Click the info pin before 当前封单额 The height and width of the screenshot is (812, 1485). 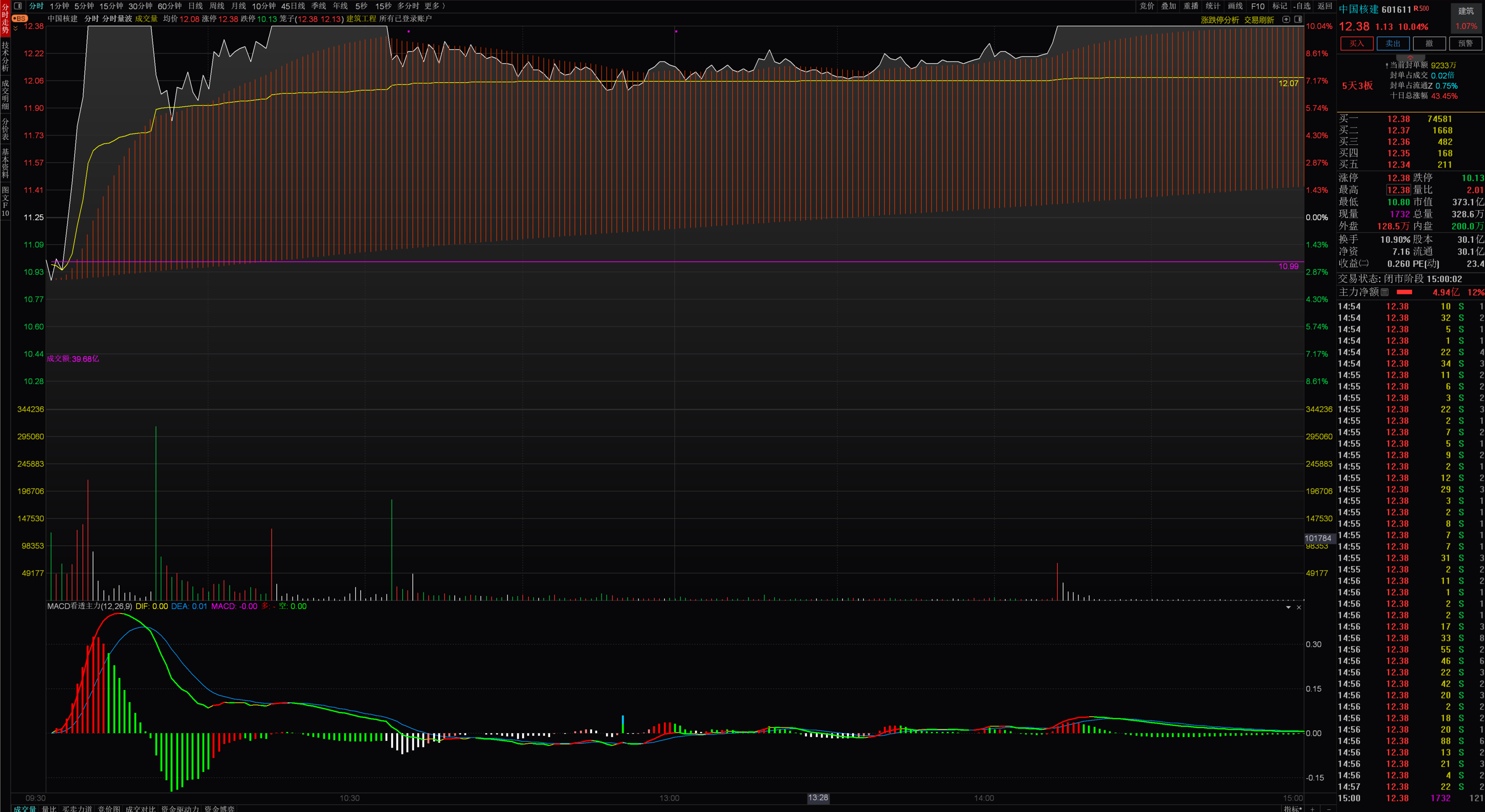click(1386, 66)
